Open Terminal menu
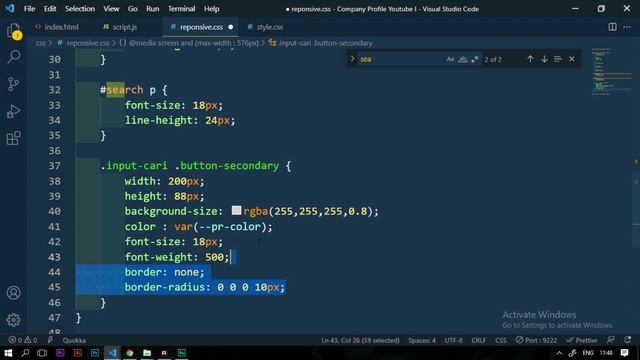 182,9
